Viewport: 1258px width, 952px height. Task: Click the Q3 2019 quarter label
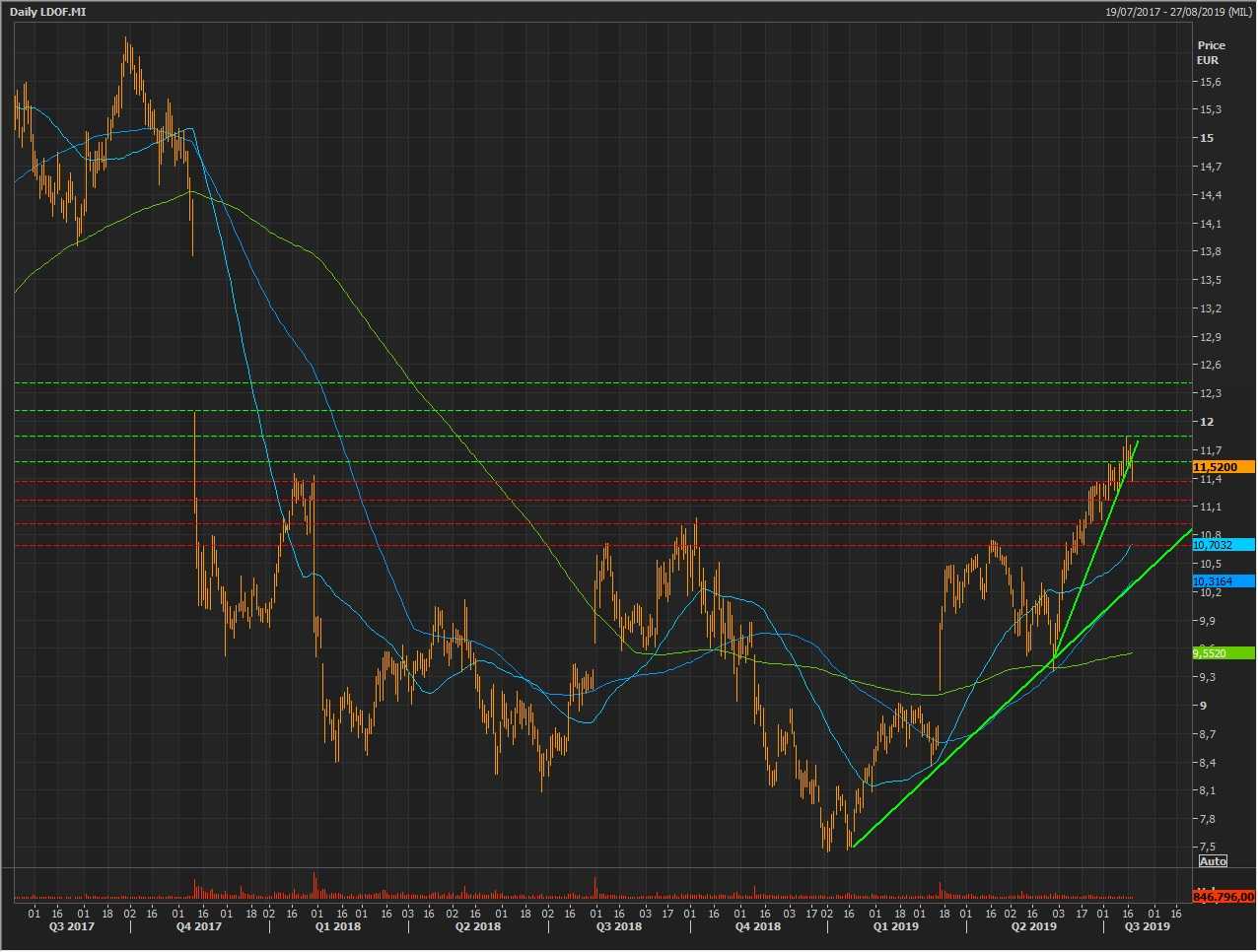point(1148,926)
